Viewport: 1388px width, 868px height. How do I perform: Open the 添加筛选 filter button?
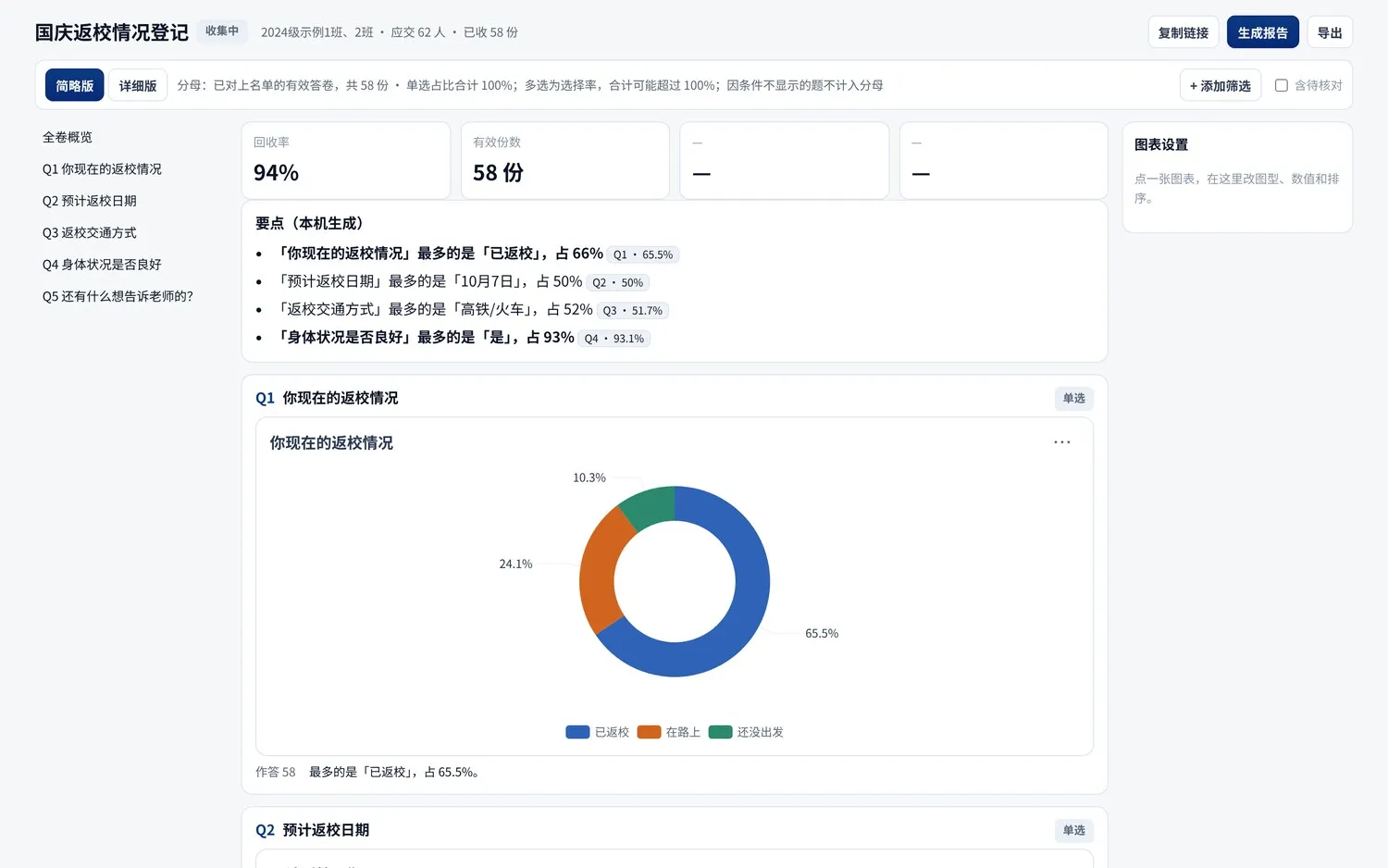point(1221,85)
